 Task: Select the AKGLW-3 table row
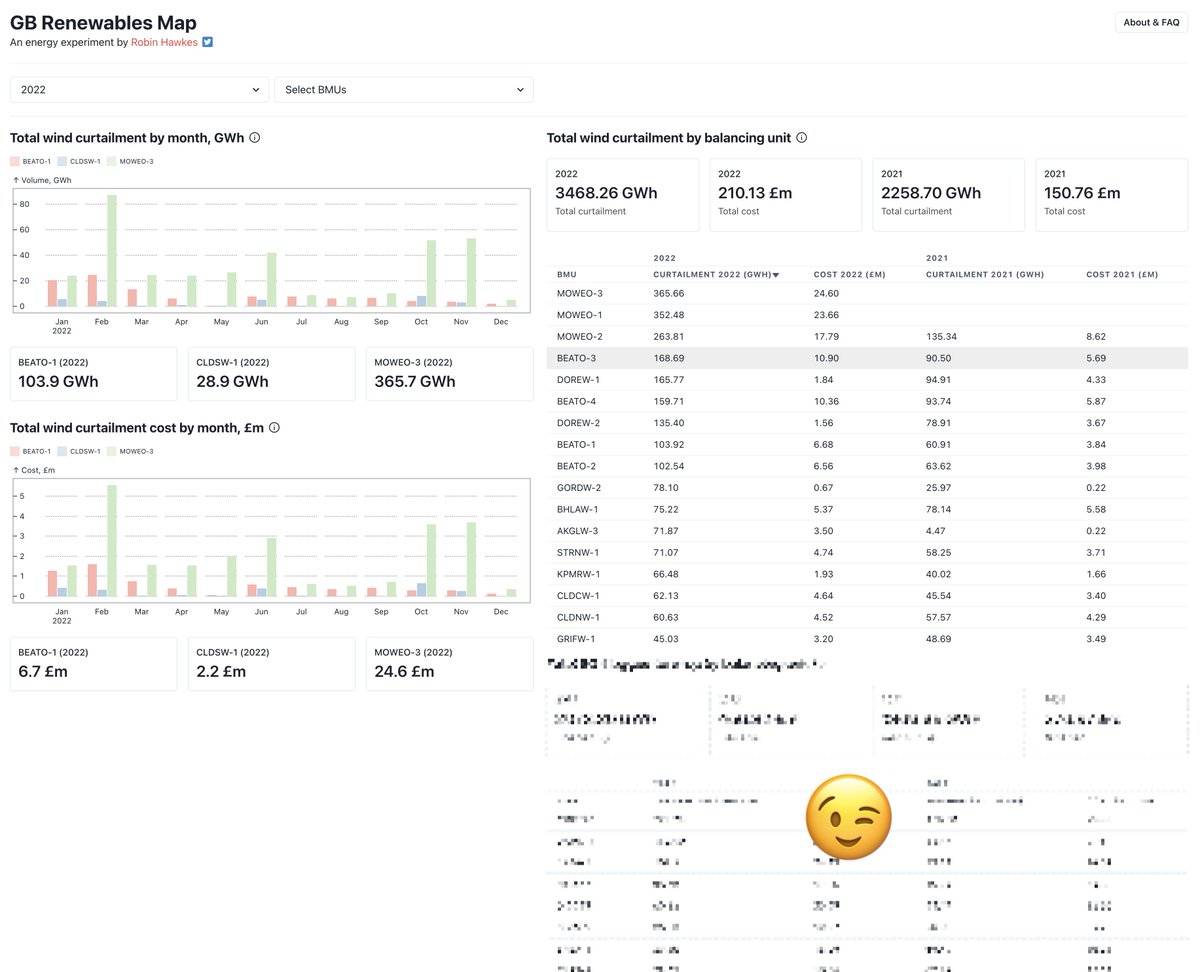point(868,530)
